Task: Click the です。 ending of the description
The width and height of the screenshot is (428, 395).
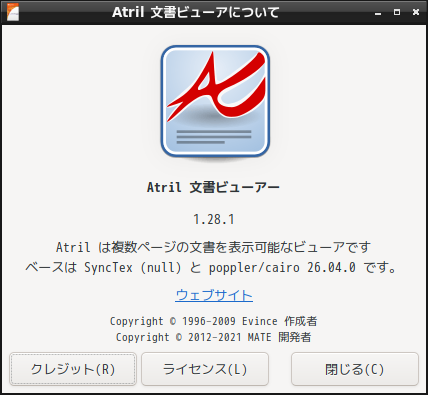Action: [380, 267]
